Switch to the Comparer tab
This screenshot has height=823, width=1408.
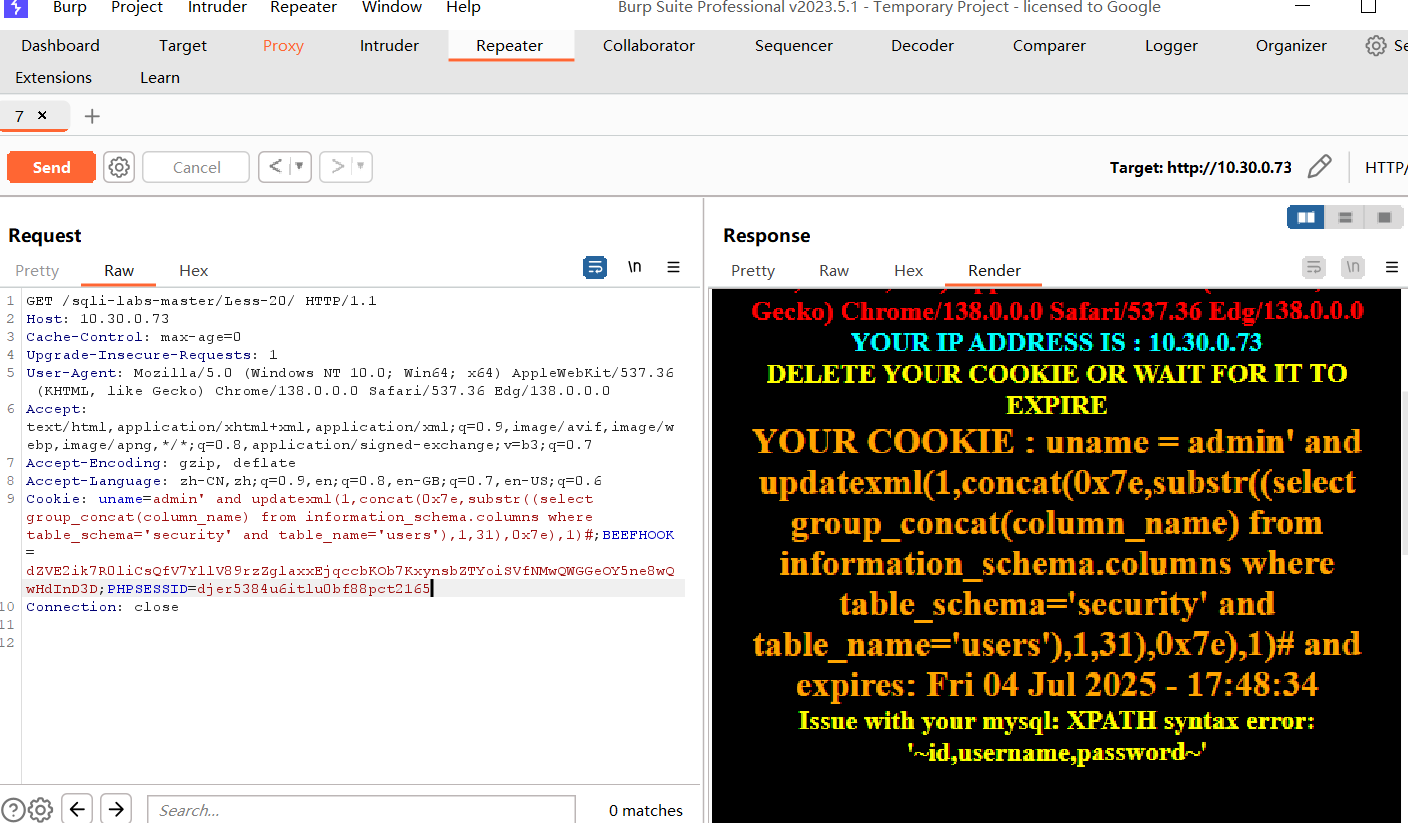(x=1050, y=46)
